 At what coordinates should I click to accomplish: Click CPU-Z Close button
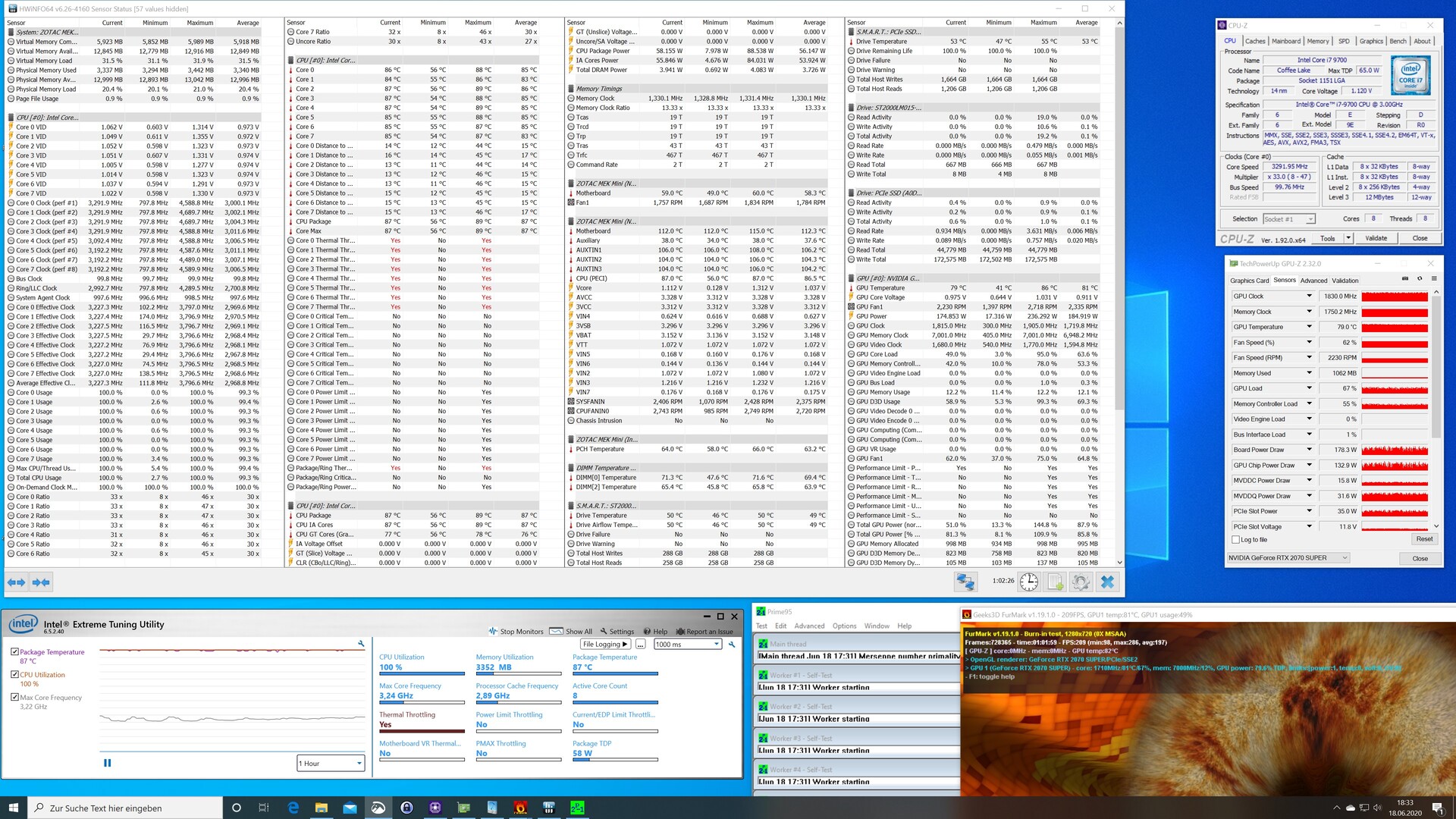click(x=1420, y=238)
